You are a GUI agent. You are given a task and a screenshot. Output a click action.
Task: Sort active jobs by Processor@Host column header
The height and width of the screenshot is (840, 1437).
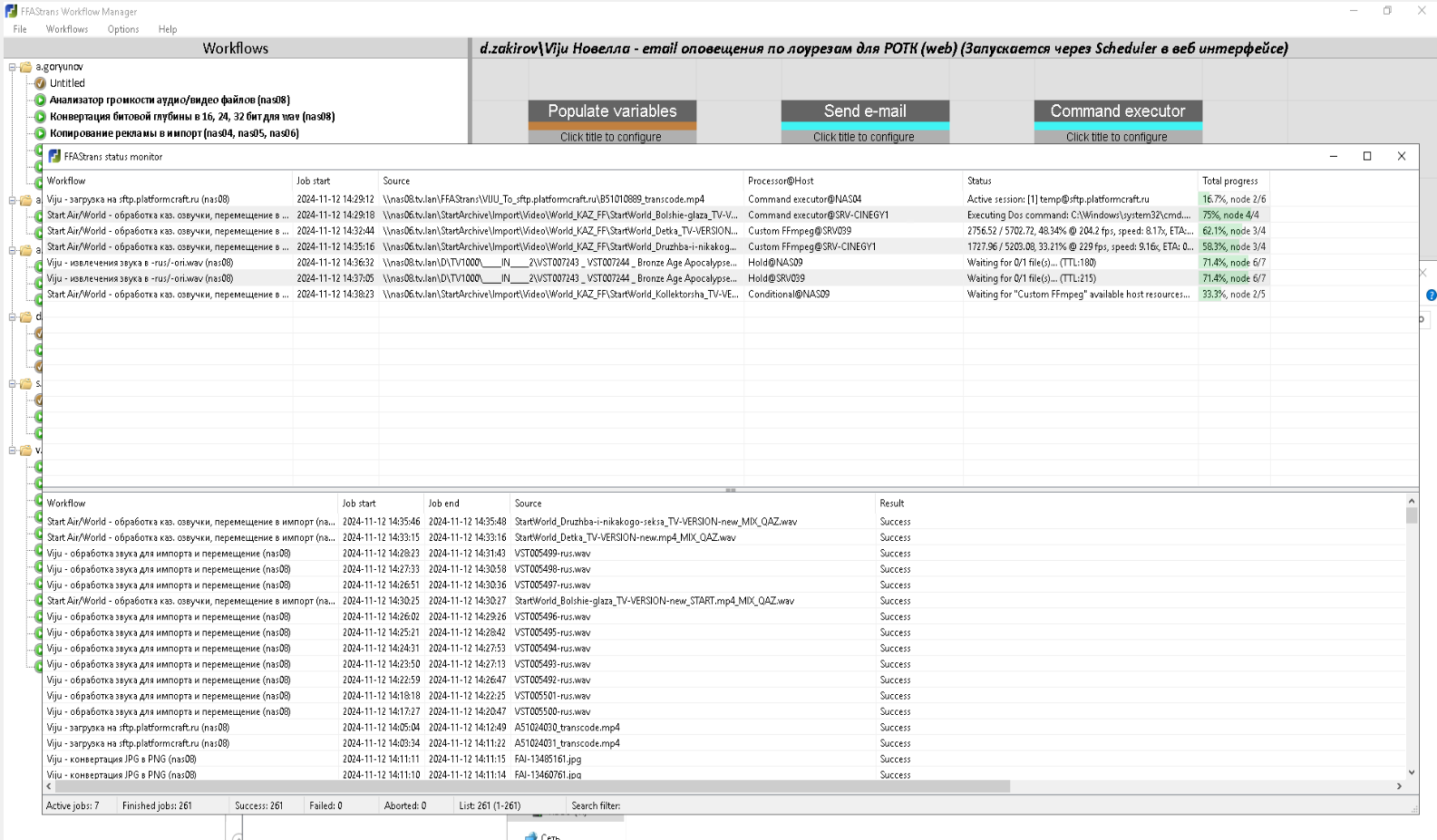click(x=853, y=181)
